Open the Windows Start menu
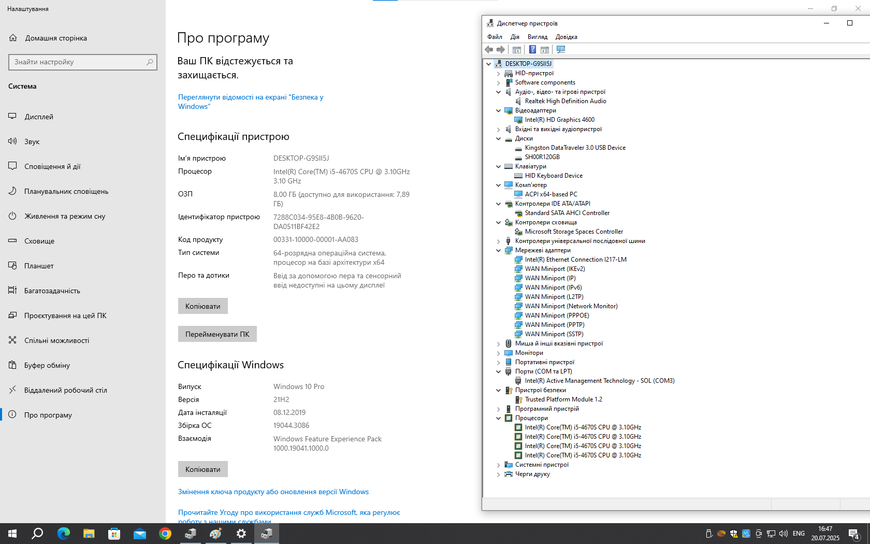The width and height of the screenshot is (870, 544). pos(12,533)
